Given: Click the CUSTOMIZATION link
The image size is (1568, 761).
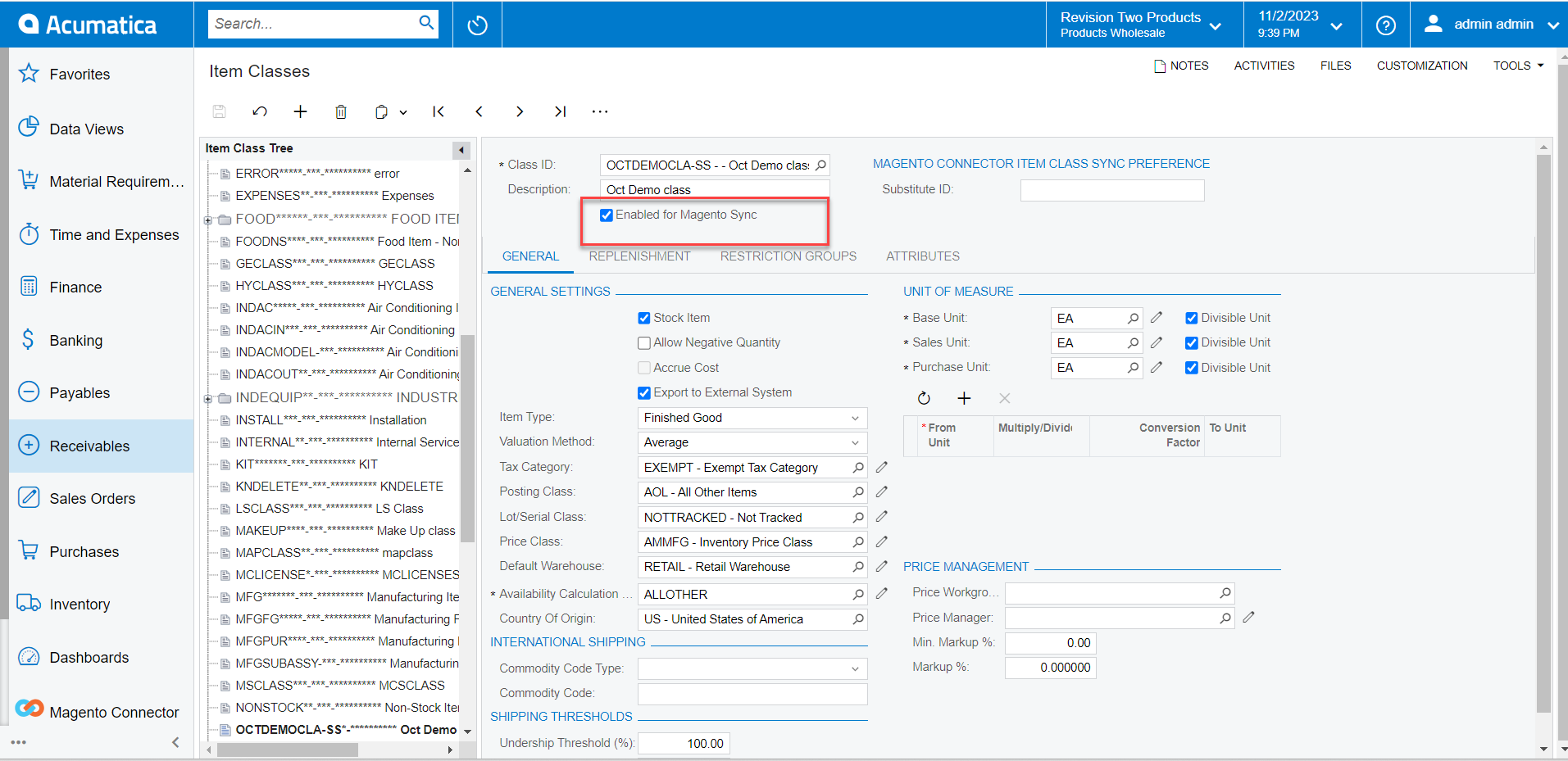Looking at the screenshot, I should (x=1422, y=66).
